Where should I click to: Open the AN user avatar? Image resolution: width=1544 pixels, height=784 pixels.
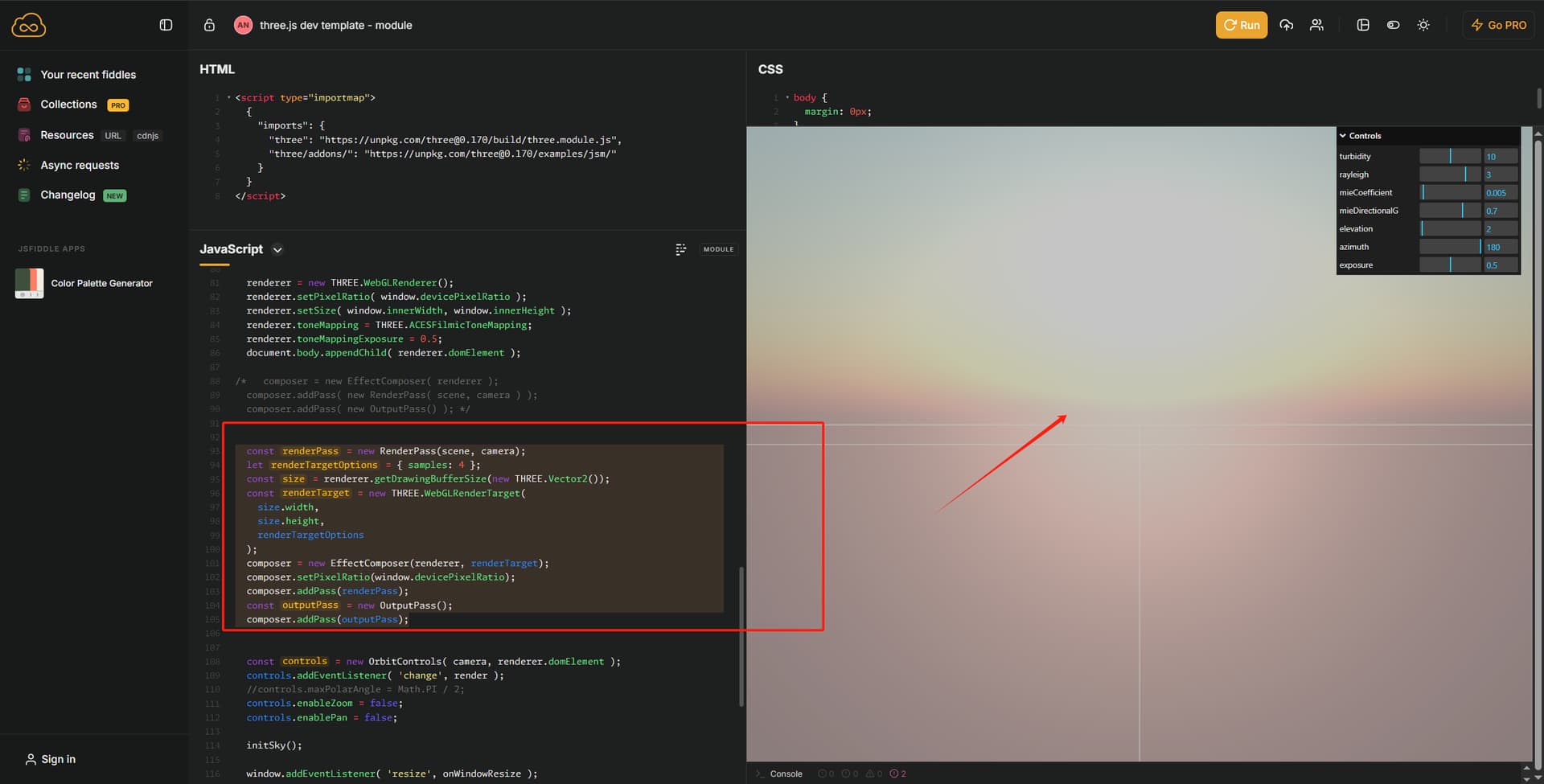pos(243,25)
